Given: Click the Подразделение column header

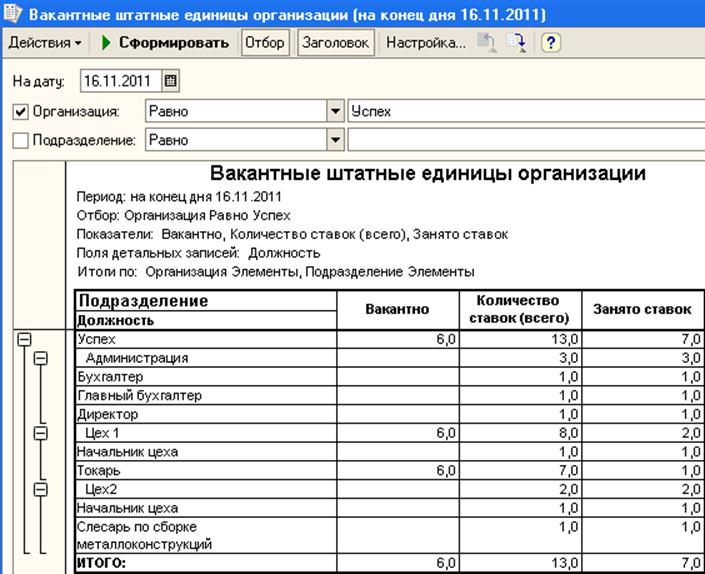Looking at the screenshot, I should 206,301.
